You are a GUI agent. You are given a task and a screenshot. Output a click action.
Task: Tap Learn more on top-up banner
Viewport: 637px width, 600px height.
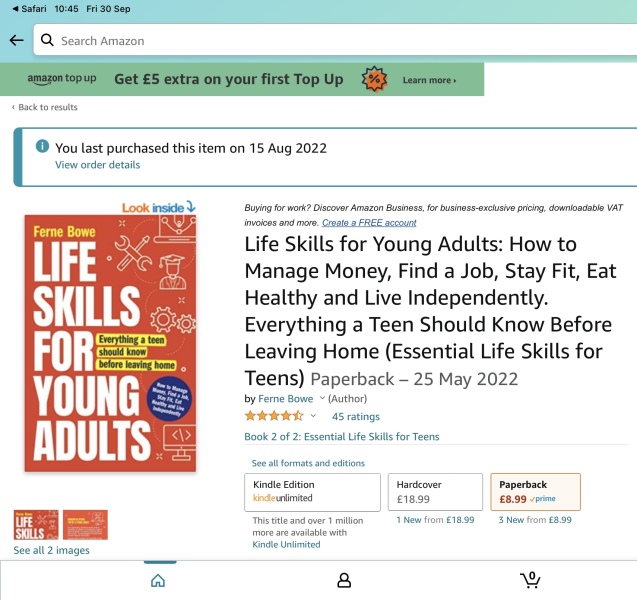pyautogui.click(x=429, y=80)
